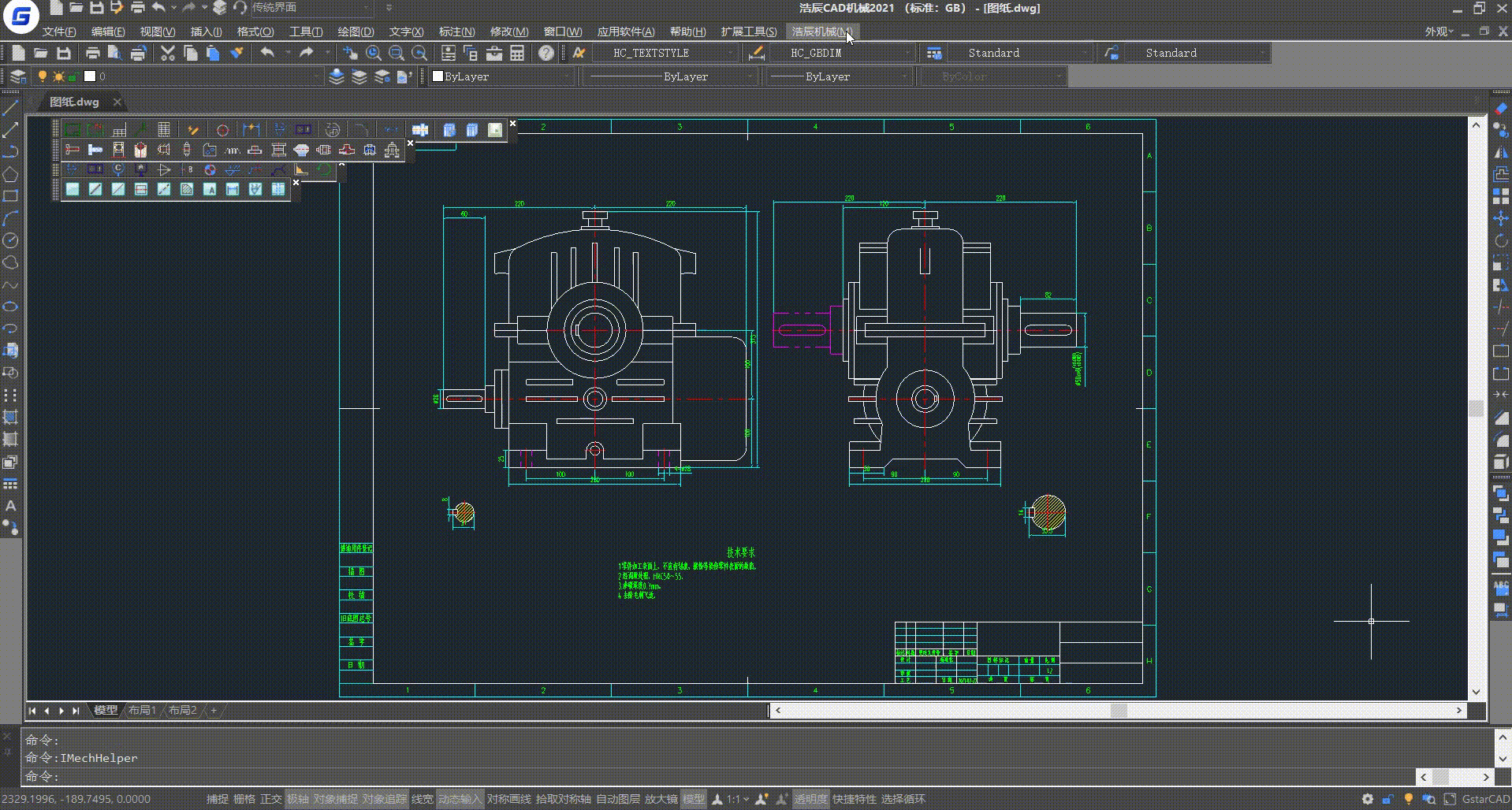The image size is (1512, 810).
Task: Open Layer Properties Manager icon
Action: click(17, 76)
